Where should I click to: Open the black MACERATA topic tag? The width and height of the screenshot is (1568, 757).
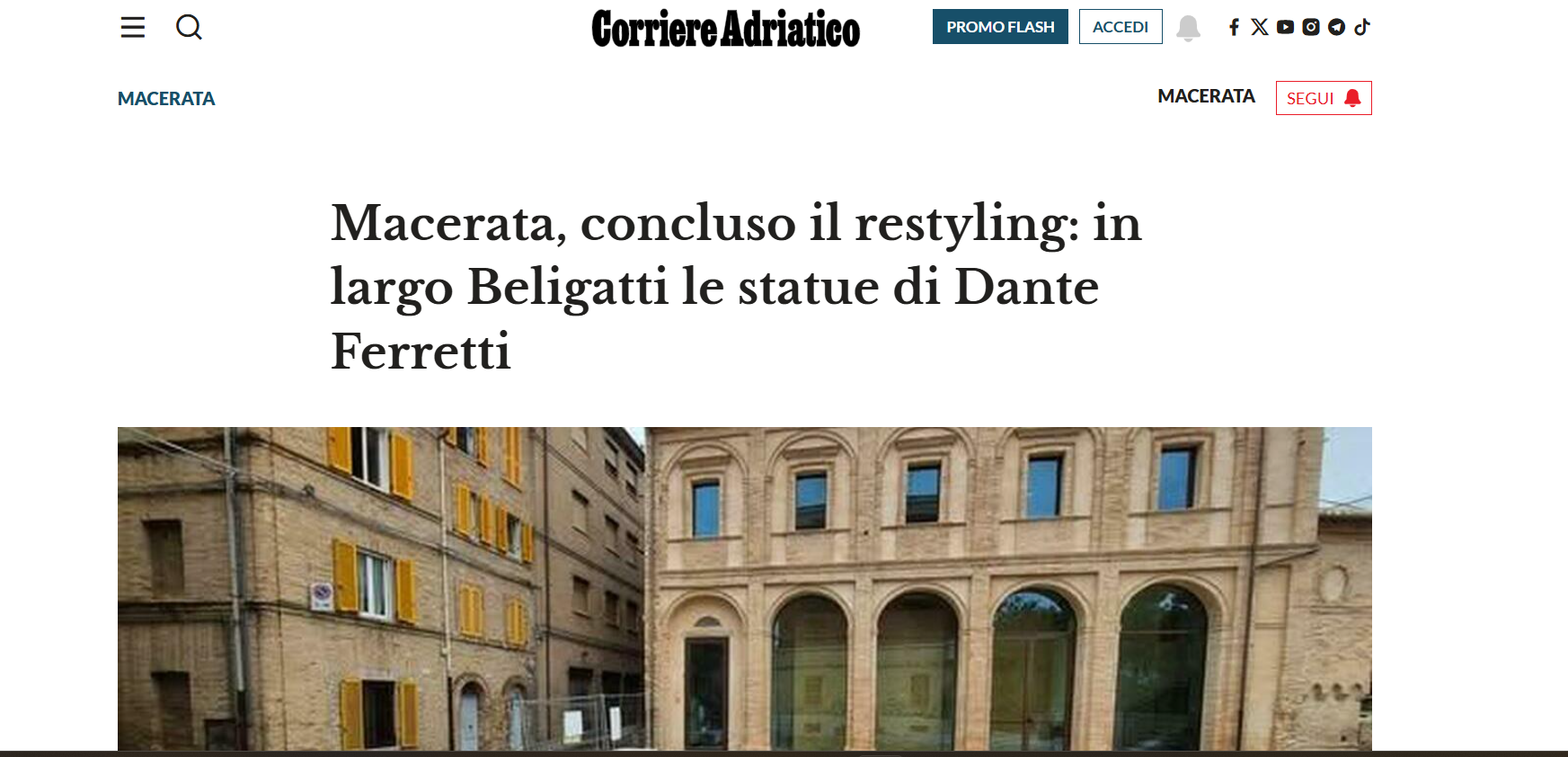(1206, 96)
